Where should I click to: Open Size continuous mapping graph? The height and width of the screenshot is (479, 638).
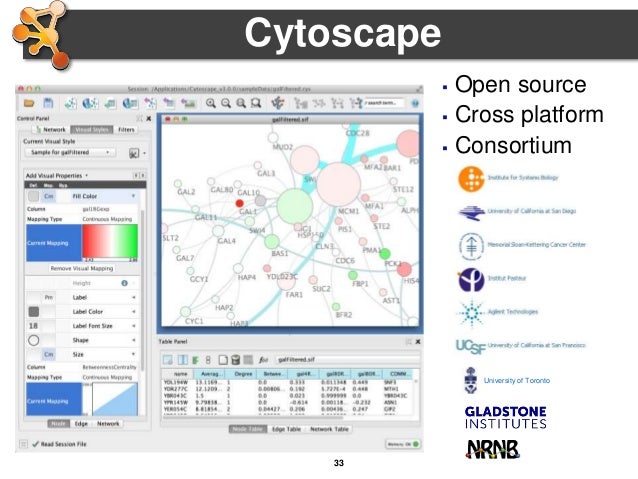click(115, 399)
